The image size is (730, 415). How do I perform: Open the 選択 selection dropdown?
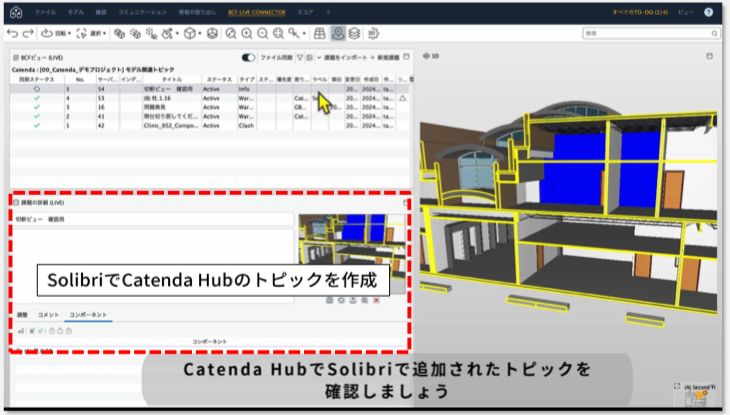(96, 33)
